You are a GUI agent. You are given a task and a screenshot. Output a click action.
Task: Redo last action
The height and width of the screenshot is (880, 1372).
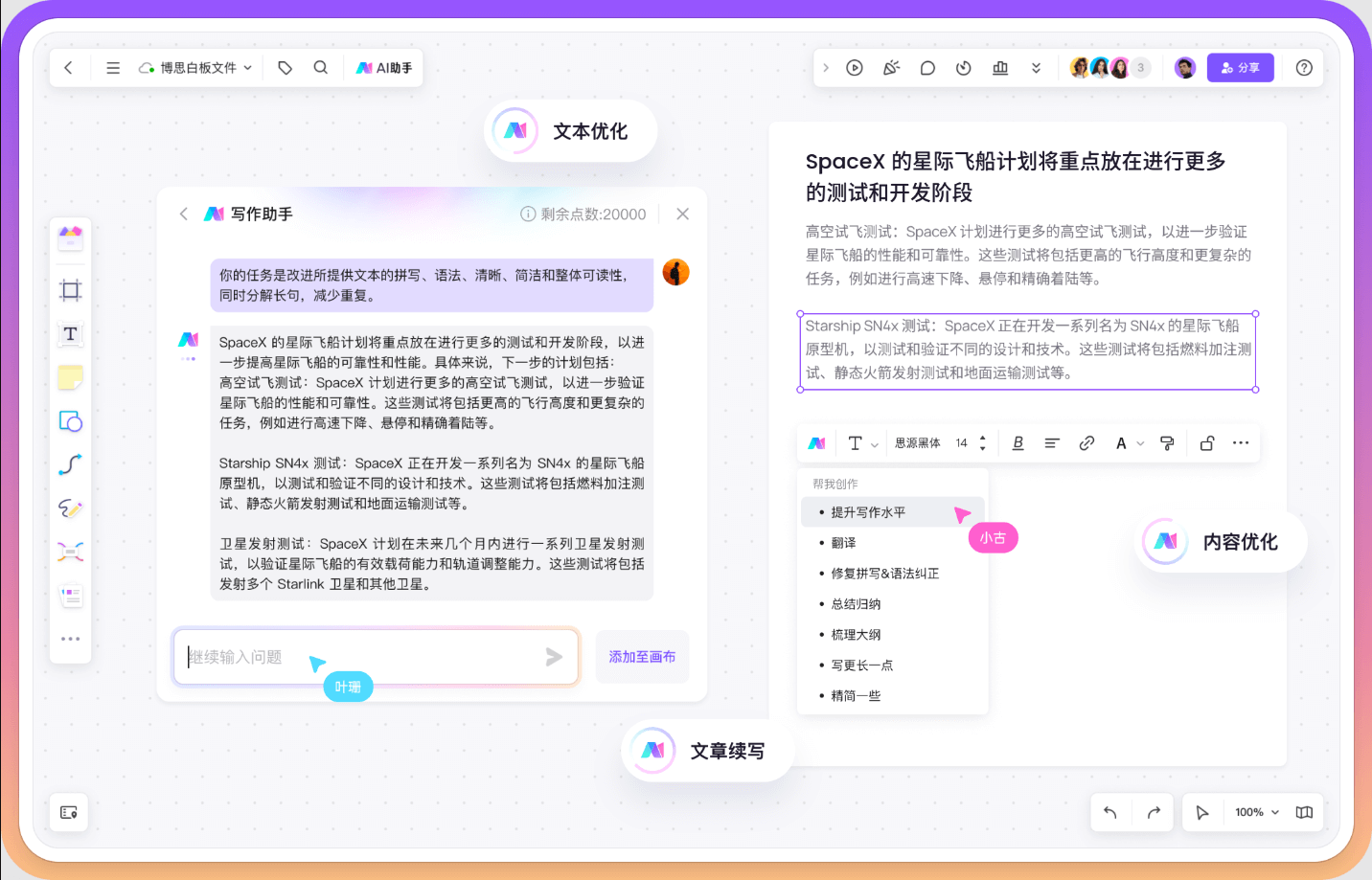click(1154, 812)
